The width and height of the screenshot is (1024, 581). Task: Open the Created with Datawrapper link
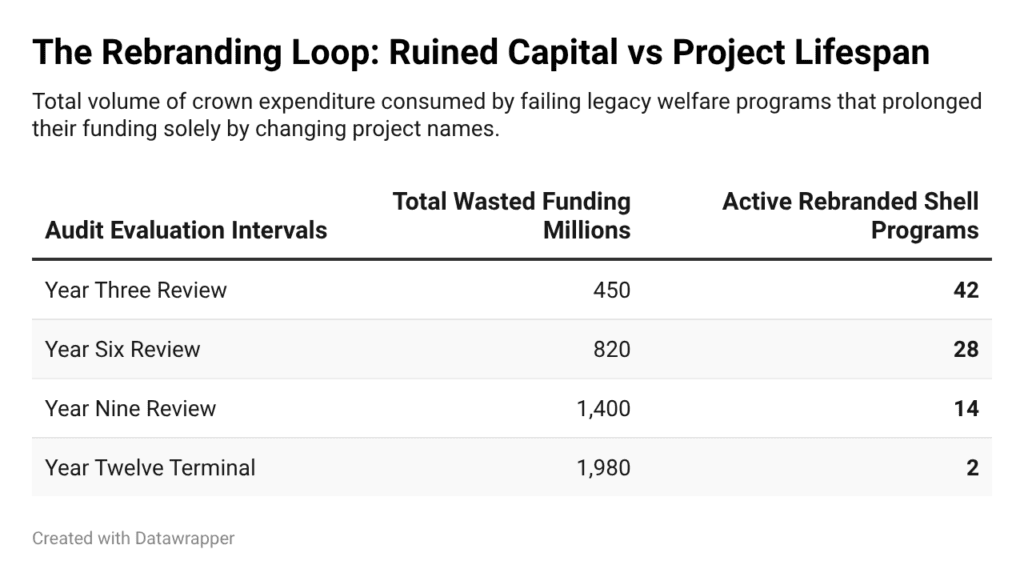(x=133, y=539)
